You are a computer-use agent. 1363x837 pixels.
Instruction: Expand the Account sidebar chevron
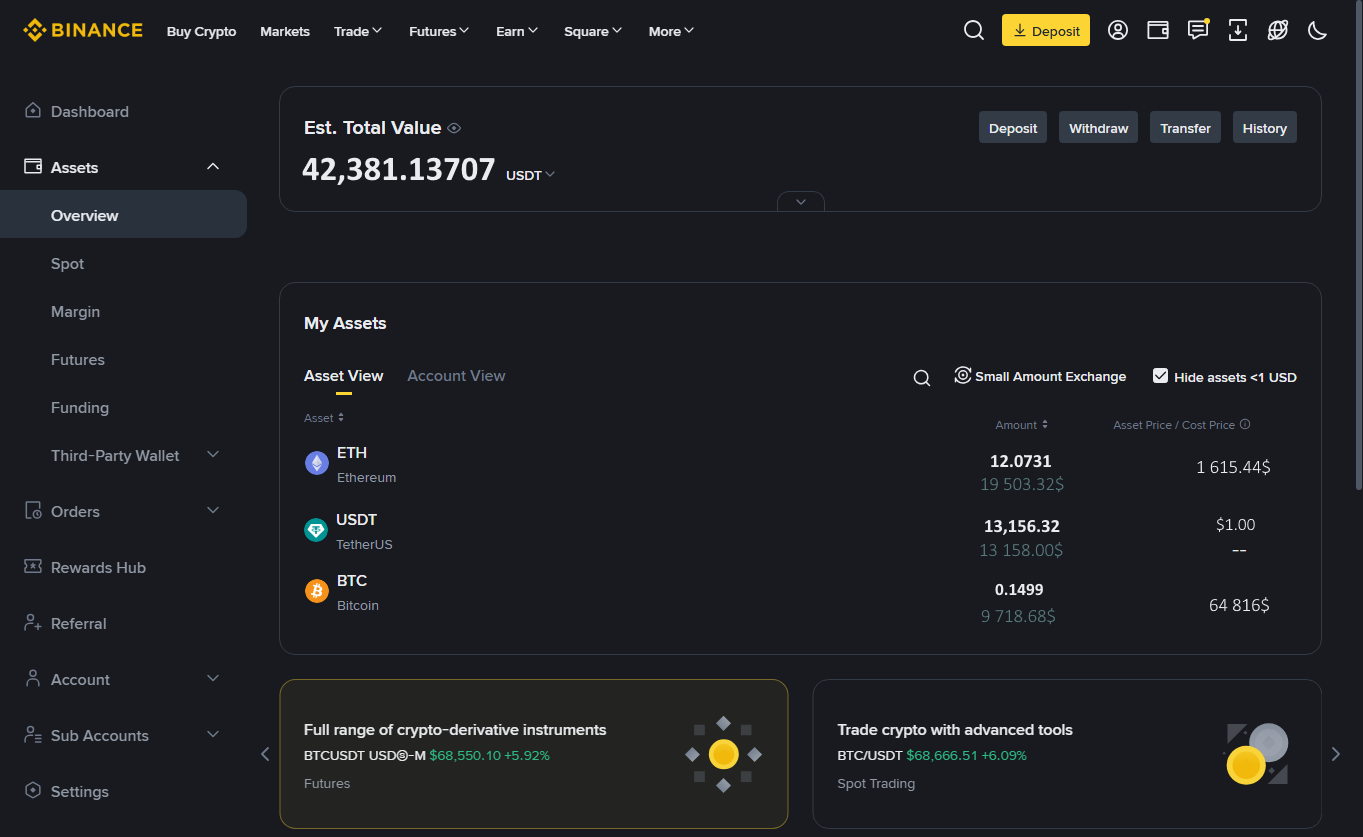coord(213,679)
